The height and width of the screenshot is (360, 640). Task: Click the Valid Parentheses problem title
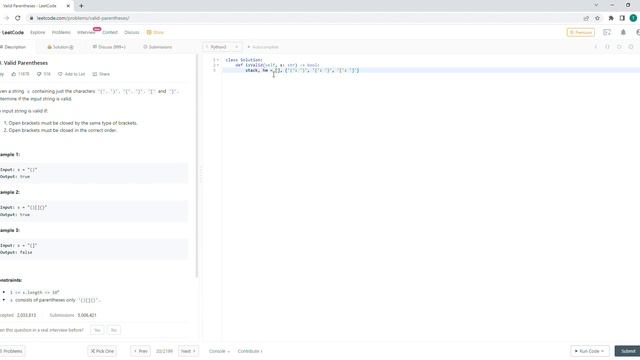(25, 63)
